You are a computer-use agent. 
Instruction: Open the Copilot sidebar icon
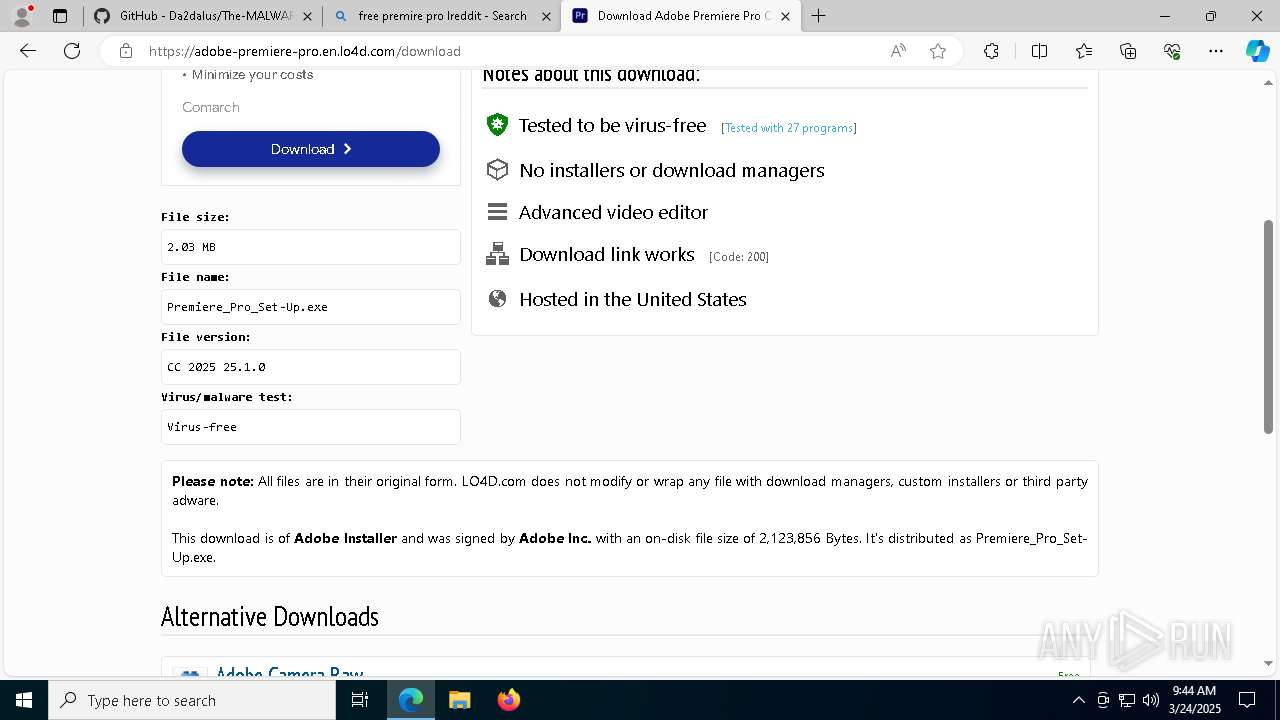pyautogui.click(x=1257, y=51)
